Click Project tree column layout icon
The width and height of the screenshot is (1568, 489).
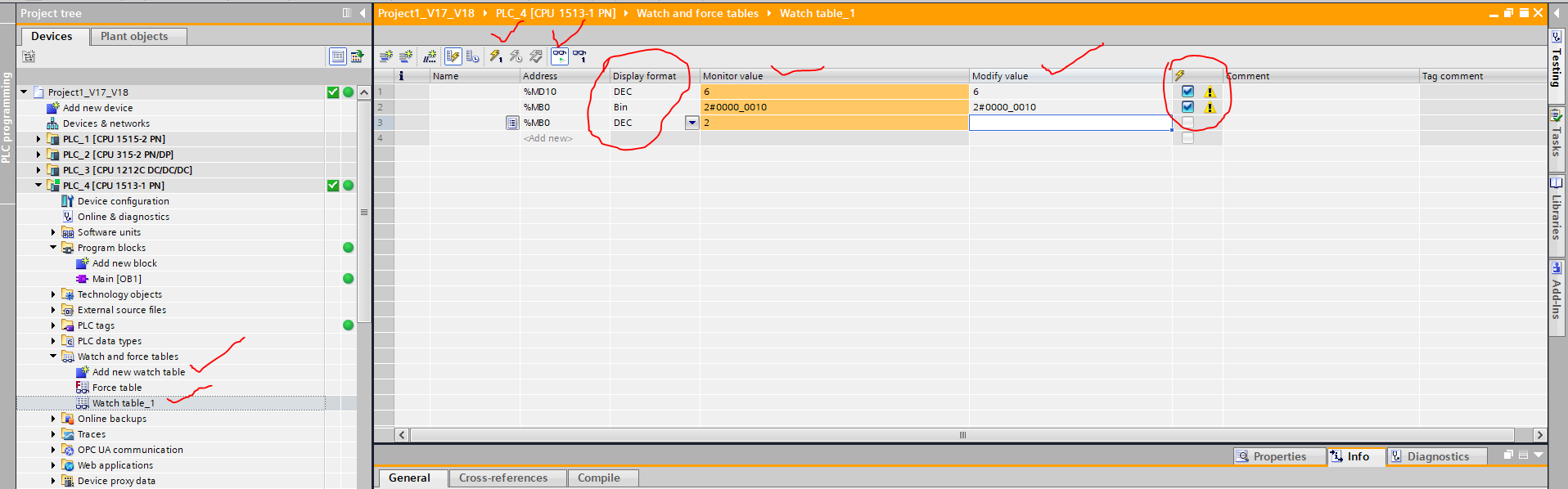[347, 13]
